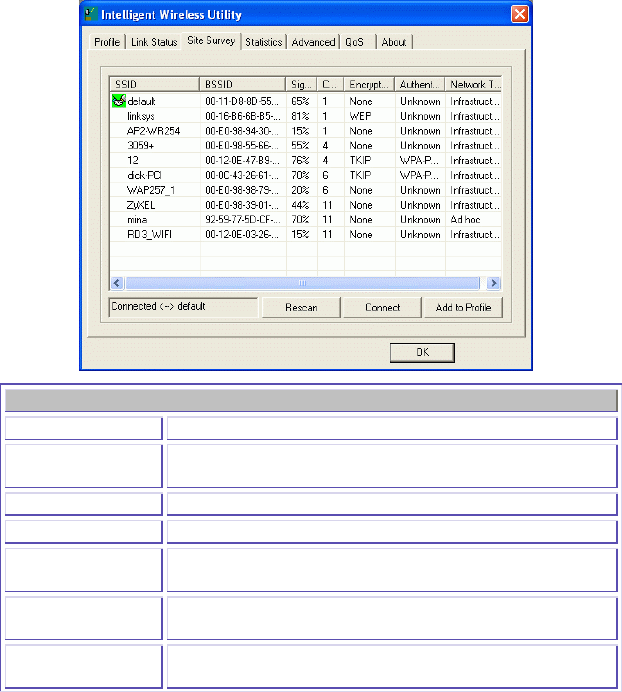Close the Intelligent Wireless Utility window
Screen dimensions: 622x692
(x=520, y=14)
